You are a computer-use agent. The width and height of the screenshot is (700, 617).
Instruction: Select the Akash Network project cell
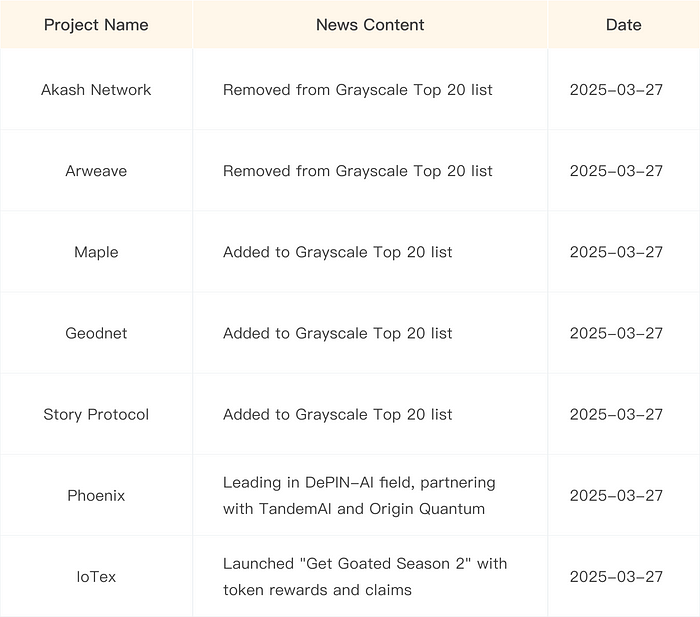tap(96, 90)
